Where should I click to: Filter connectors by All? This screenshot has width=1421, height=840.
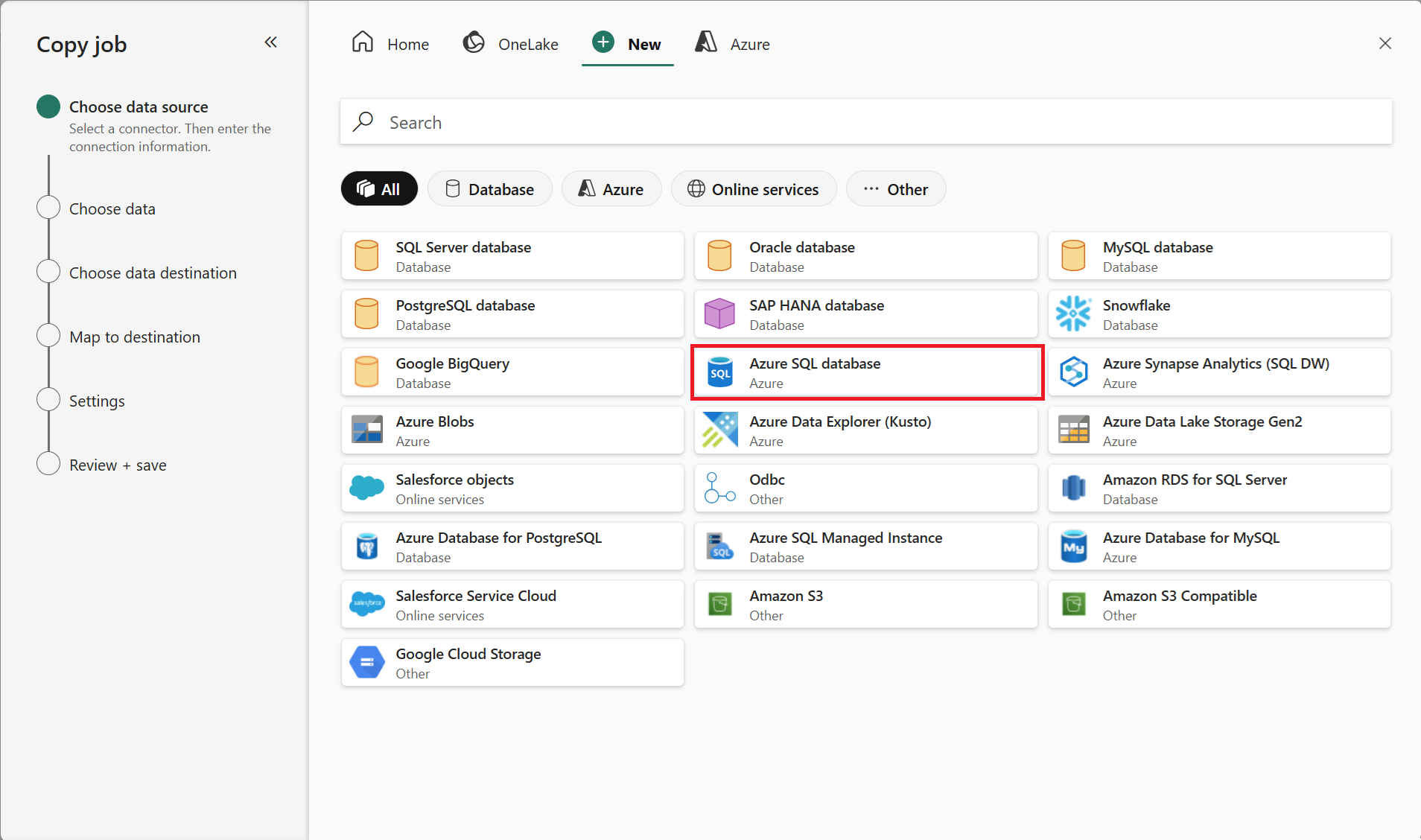coord(379,189)
